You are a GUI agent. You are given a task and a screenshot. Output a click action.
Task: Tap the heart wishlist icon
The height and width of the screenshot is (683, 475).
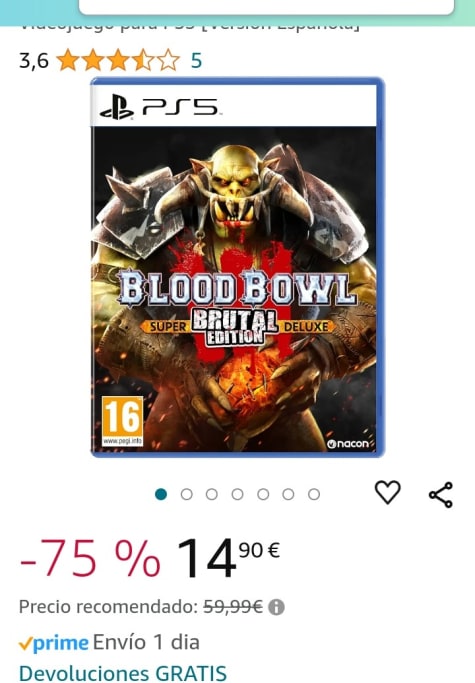(x=387, y=492)
